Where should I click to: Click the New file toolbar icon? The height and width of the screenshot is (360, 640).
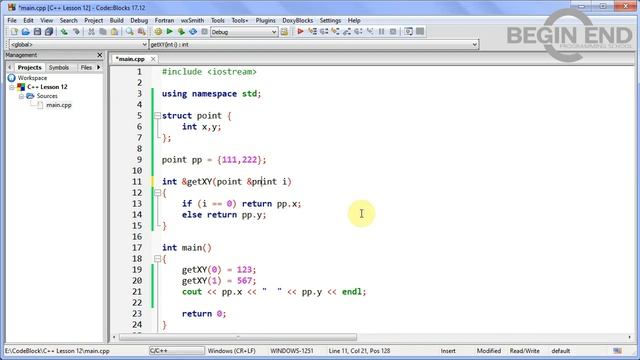(x=14, y=32)
